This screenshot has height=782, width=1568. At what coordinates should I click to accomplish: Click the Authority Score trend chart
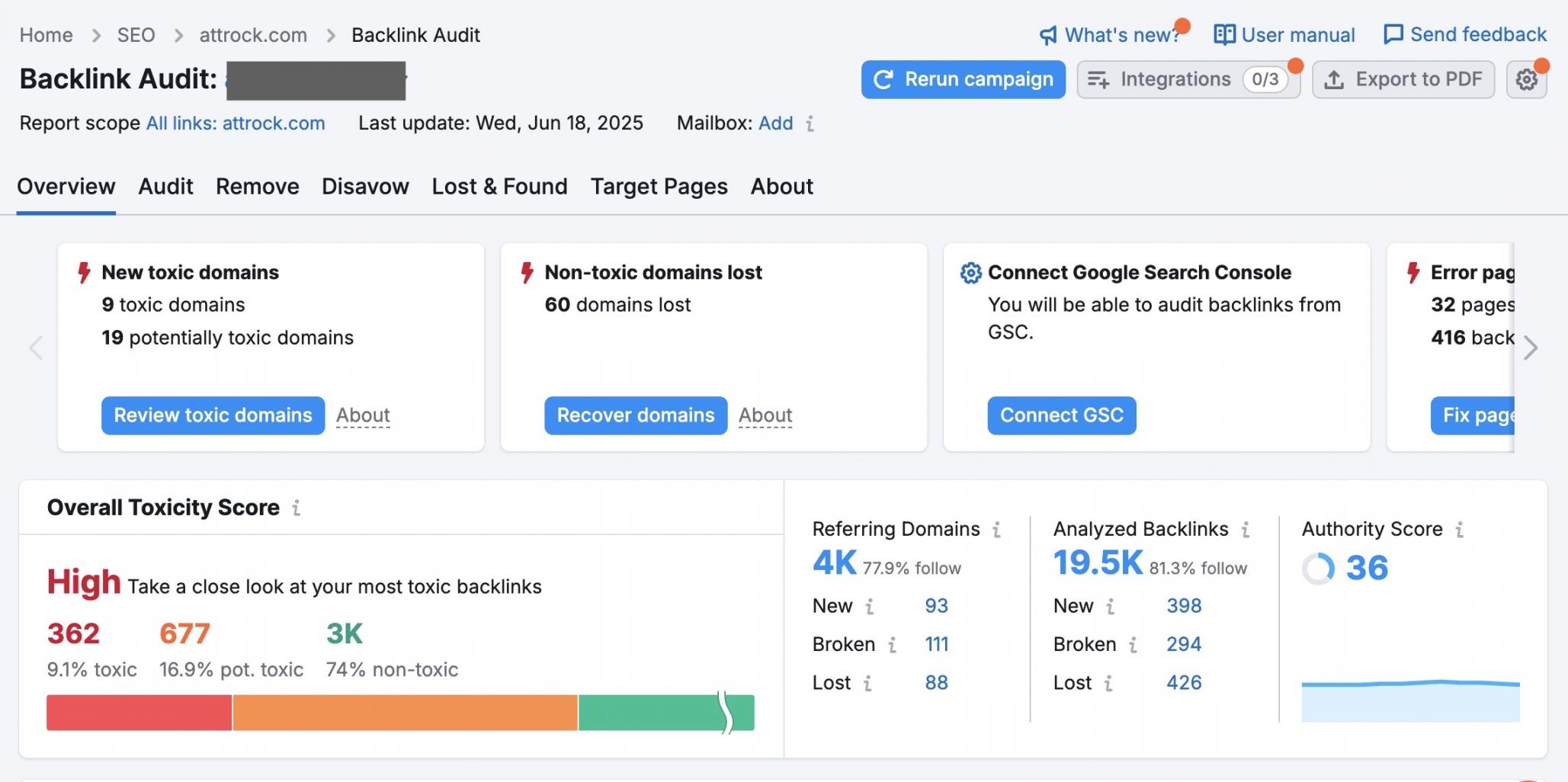click(x=1410, y=700)
